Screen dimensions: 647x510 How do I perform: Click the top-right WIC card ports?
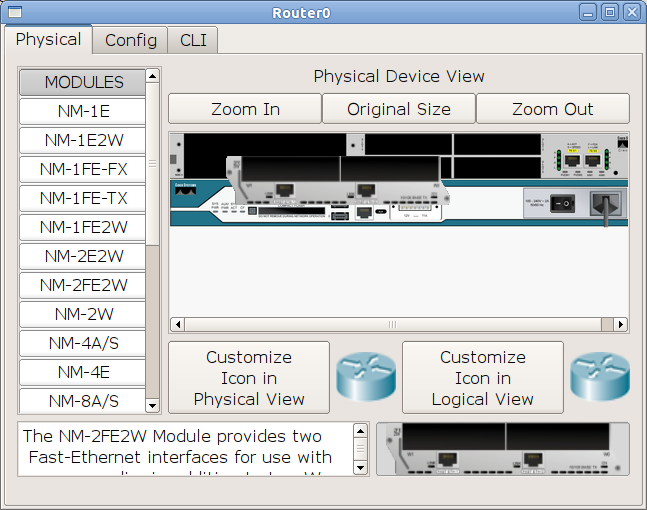coord(583,160)
